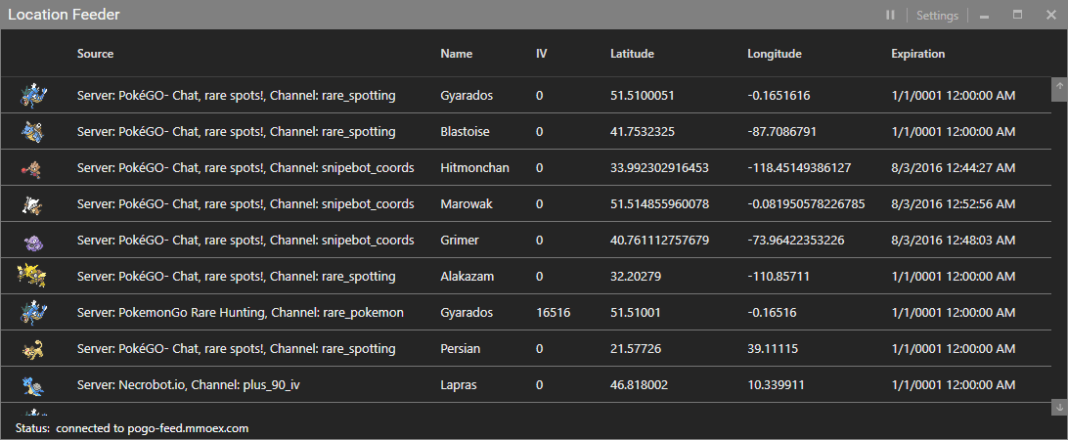
Task: Click the Lapras sprite icon
Action: click(x=32, y=384)
